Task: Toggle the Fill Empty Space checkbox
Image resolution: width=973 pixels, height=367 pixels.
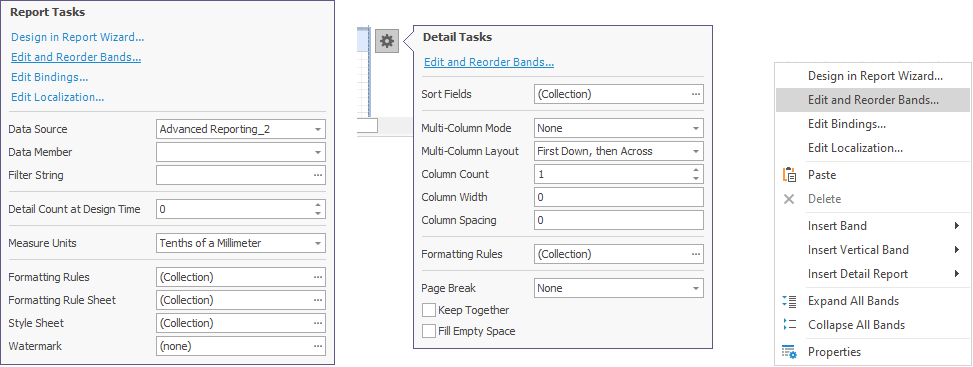Action: click(x=429, y=331)
